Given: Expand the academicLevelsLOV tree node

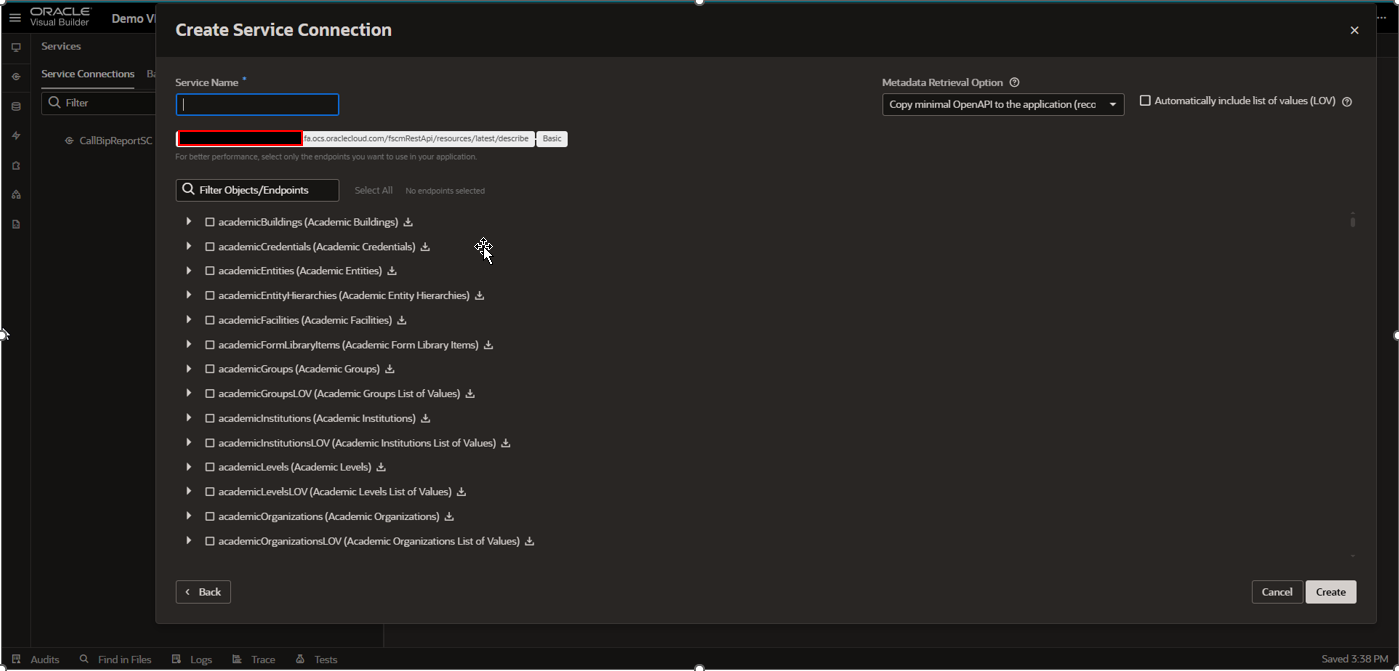Looking at the screenshot, I should click(x=189, y=491).
